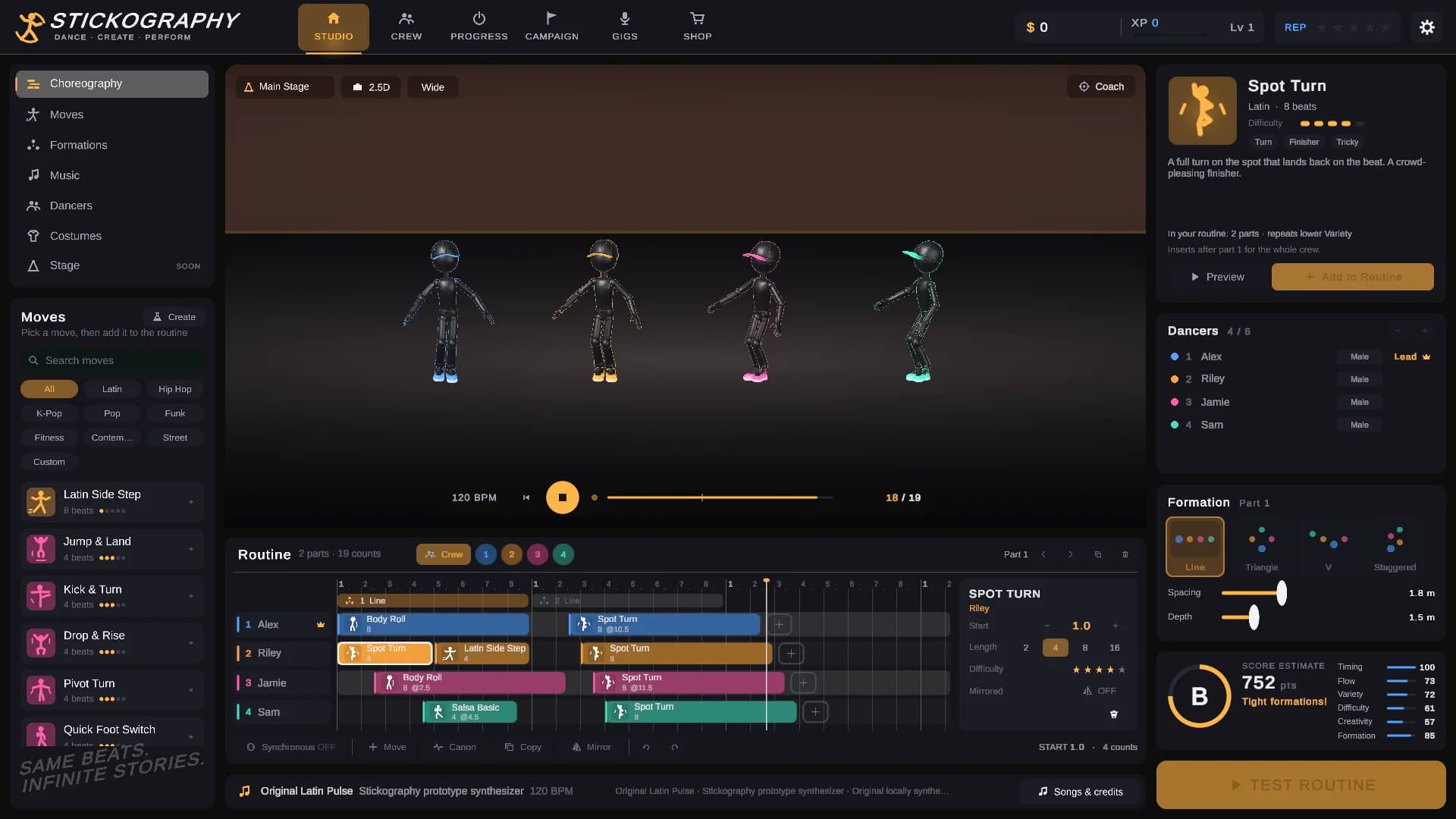1456x819 pixels.
Task: Expand the Latin Side Step move entry
Action: [190, 502]
